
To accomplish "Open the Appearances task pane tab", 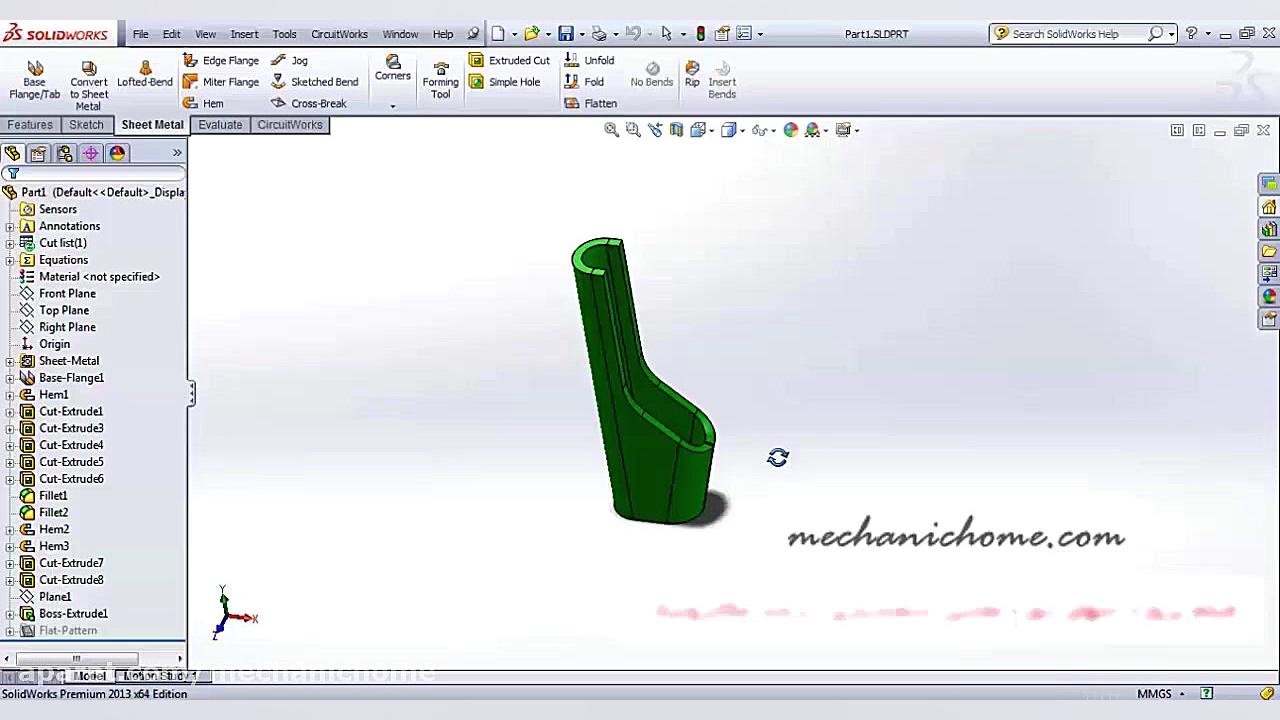I will point(1269,296).
